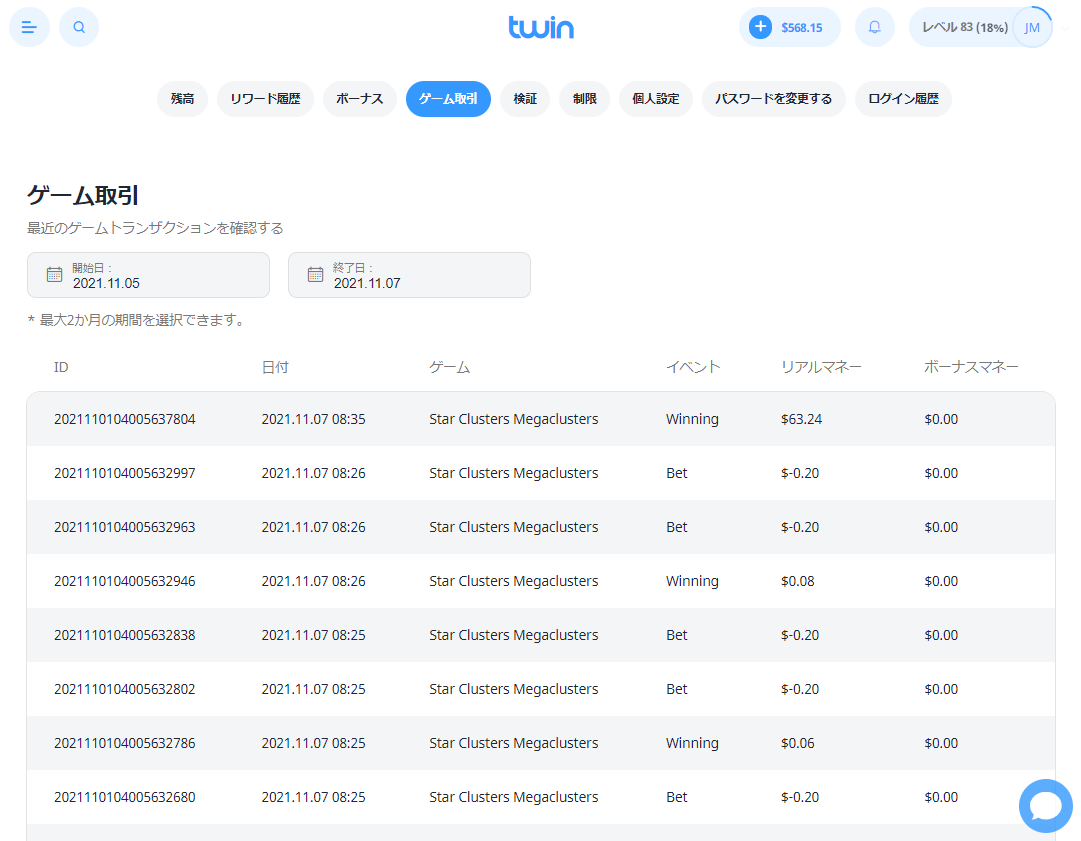The height and width of the screenshot is (841, 1081).
Task: Select transaction ID 2021110104005632838
Action: point(125,635)
